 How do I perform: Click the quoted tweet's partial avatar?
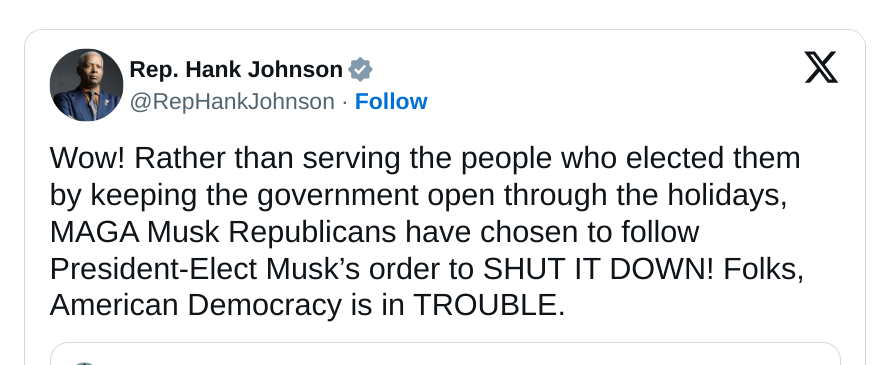click(84, 363)
